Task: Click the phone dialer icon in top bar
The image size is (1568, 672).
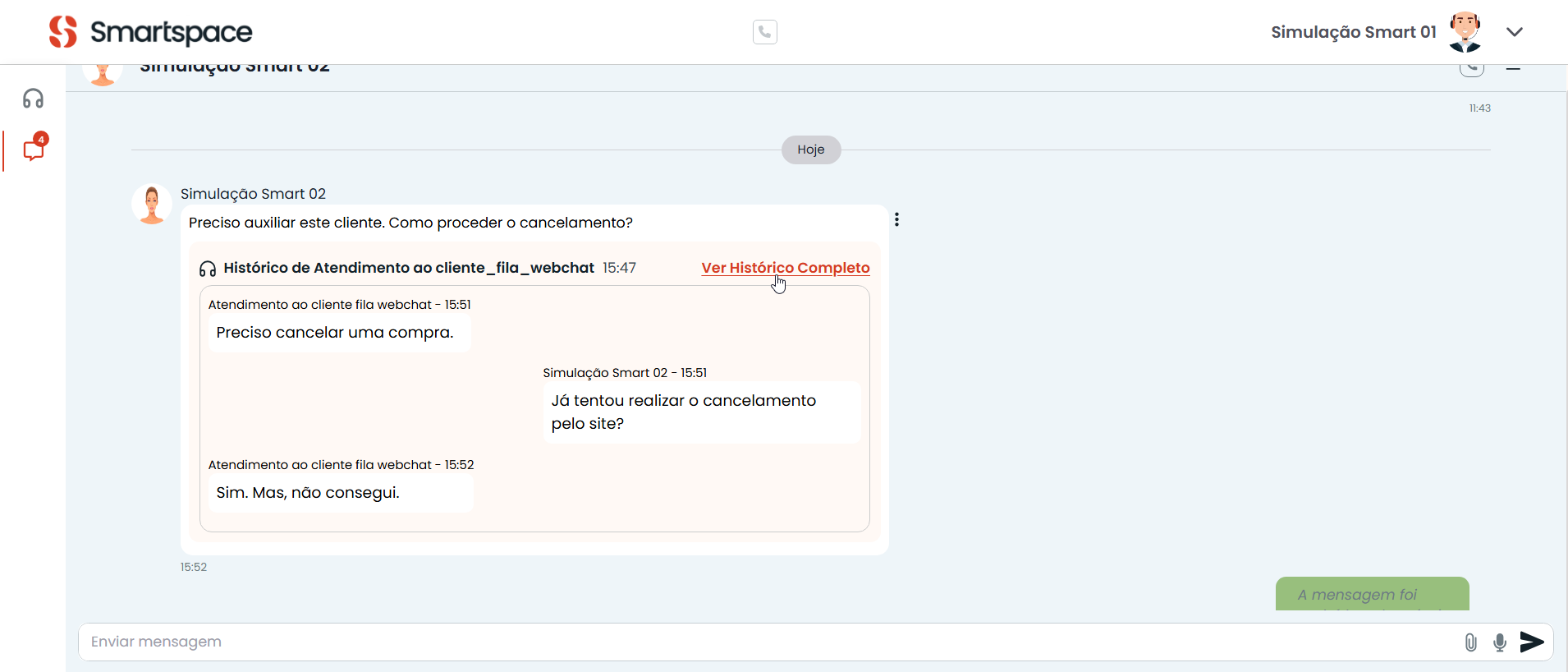Action: pyautogui.click(x=764, y=32)
